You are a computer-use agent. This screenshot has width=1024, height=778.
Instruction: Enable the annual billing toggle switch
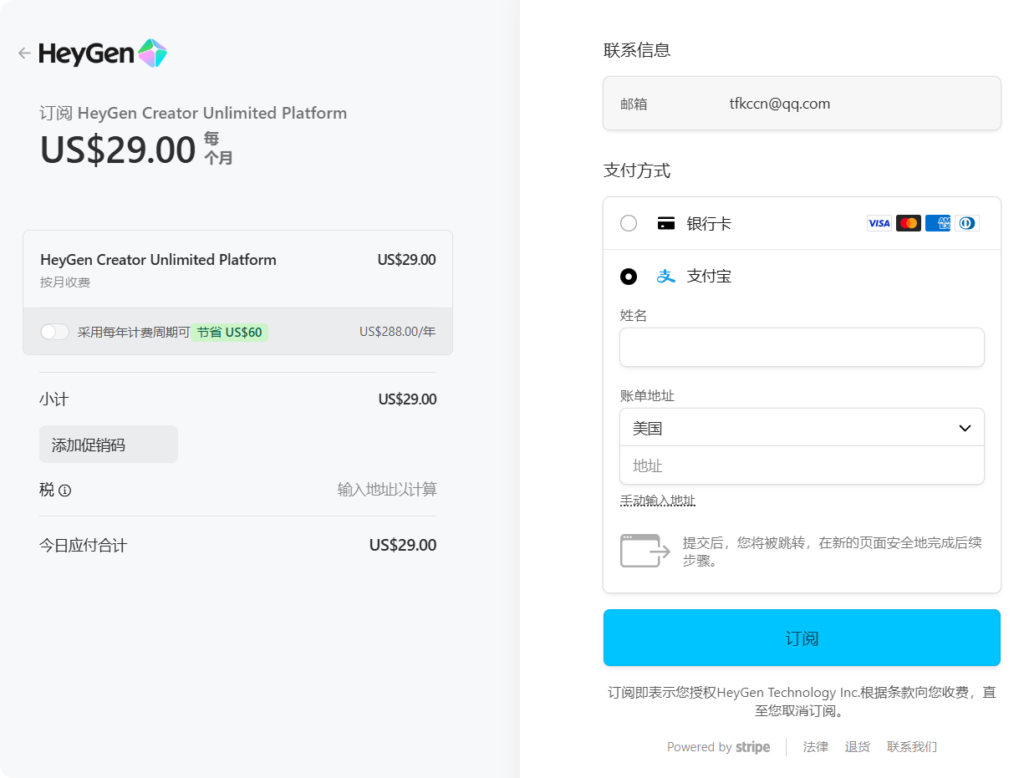(x=55, y=332)
